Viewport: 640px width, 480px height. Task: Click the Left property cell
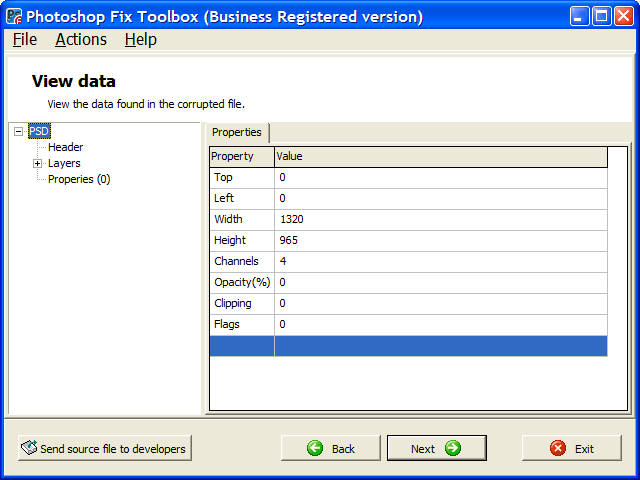click(x=242, y=198)
